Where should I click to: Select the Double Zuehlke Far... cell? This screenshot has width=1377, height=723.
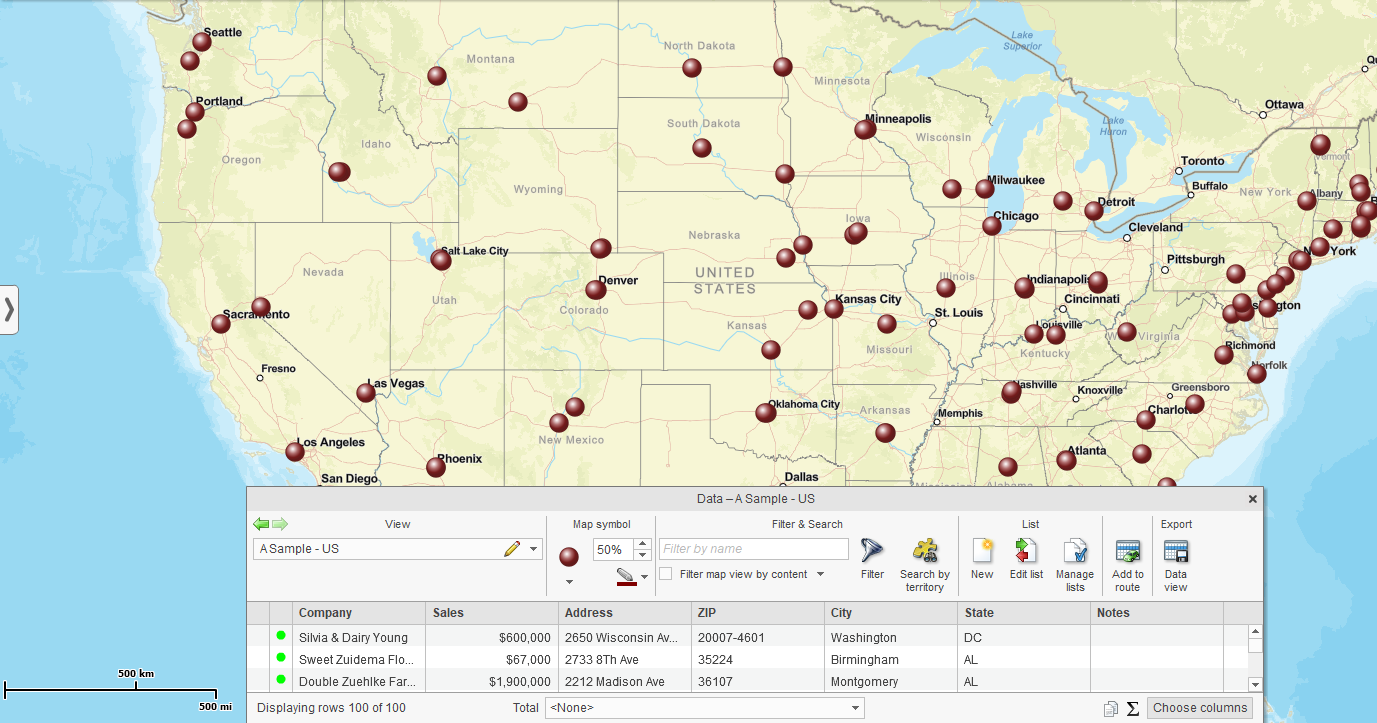[359, 681]
